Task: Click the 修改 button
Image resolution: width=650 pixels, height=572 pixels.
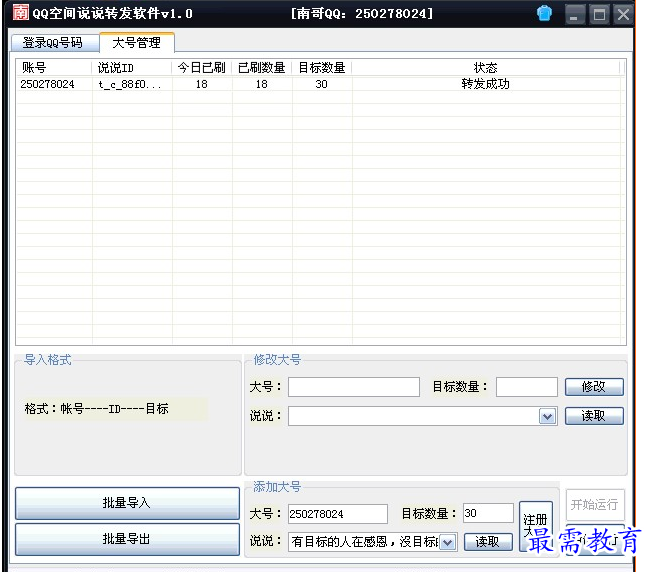Action: 594,387
